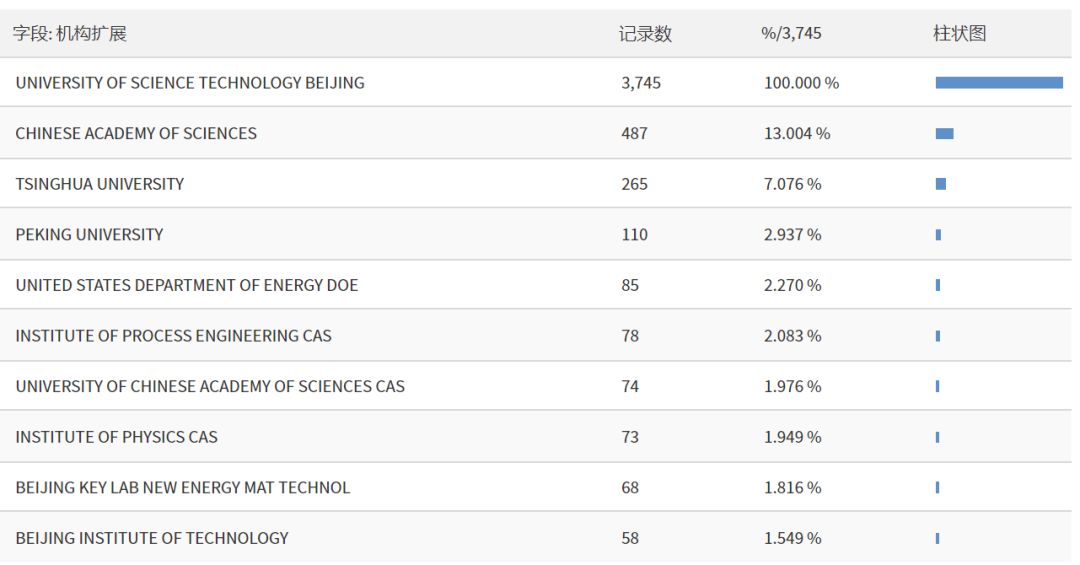Image resolution: width=1080 pixels, height=565 pixels.
Task: Open Institute of Process Engineering CAS
Action: click(x=173, y=336)
